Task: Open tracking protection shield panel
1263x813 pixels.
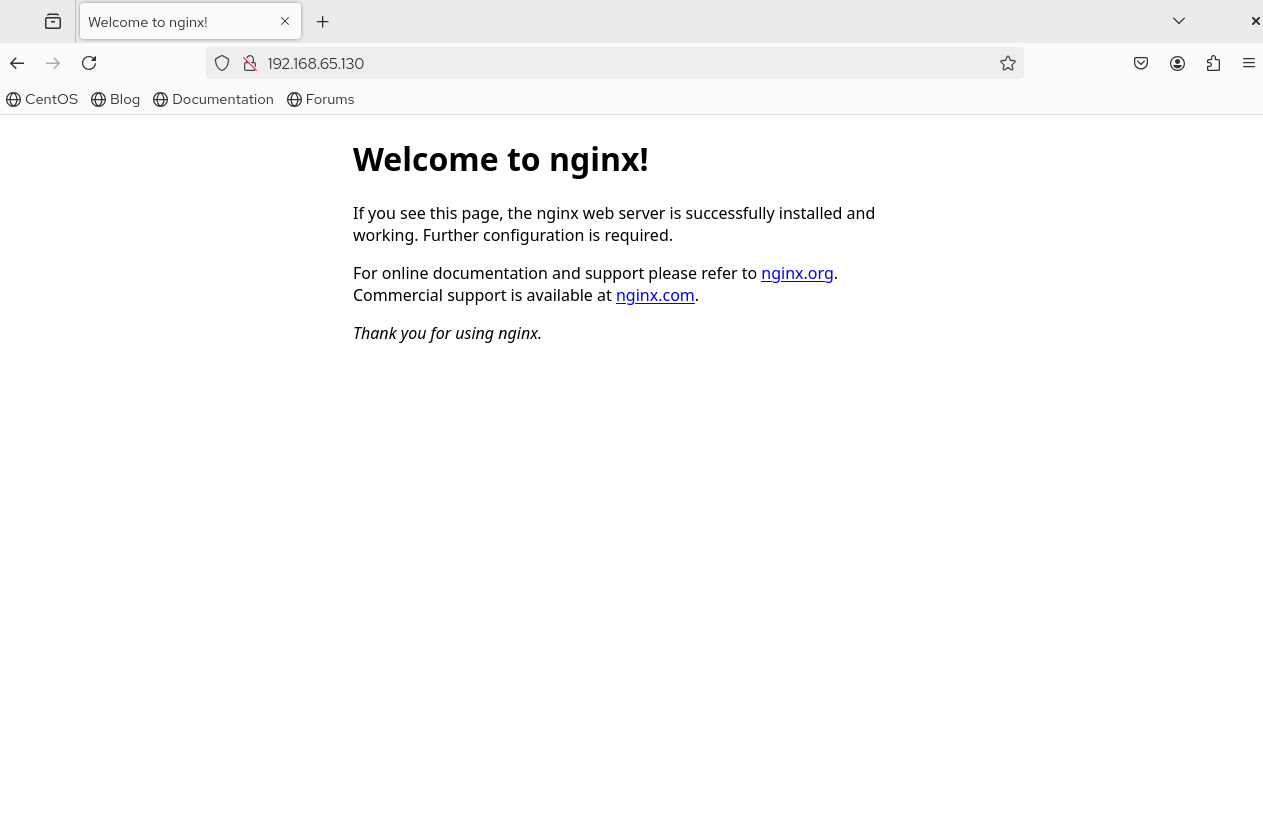Action: coord(222,63)
